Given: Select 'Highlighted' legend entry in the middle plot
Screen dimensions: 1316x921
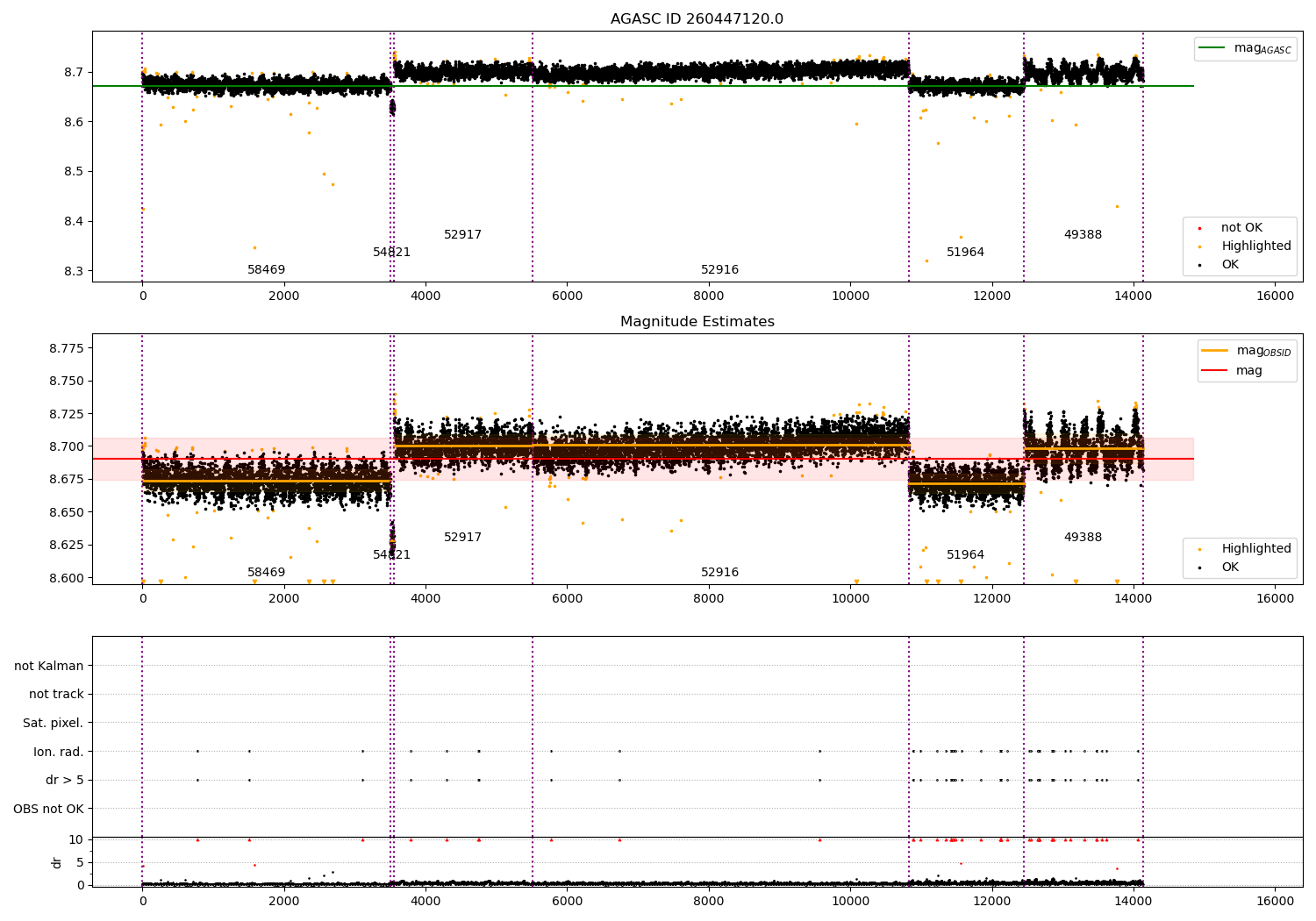Looking at the screenshot, I should coord(1256,549).
